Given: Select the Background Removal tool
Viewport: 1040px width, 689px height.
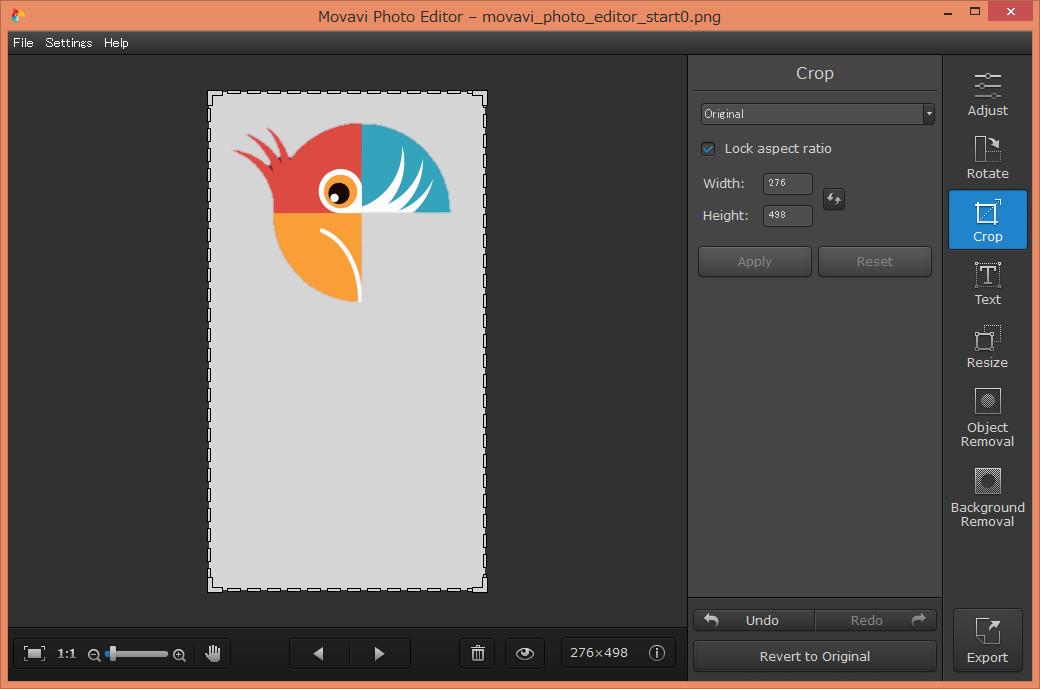Looking at the screenshot, I should click(987, 497).
